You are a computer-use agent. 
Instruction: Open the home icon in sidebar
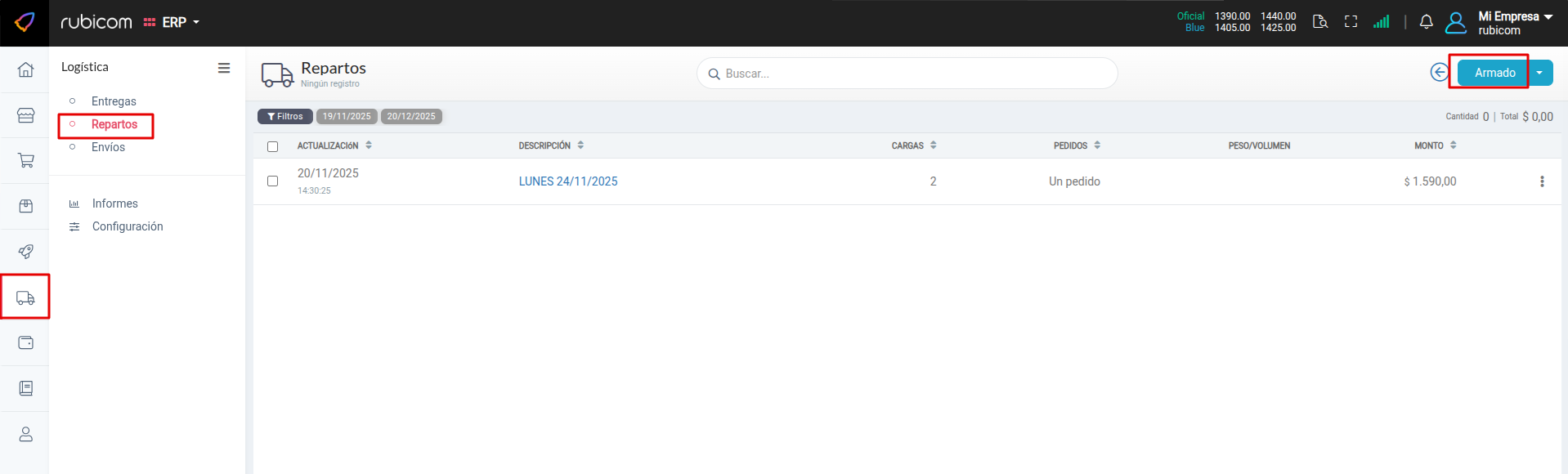pos(25,69)
